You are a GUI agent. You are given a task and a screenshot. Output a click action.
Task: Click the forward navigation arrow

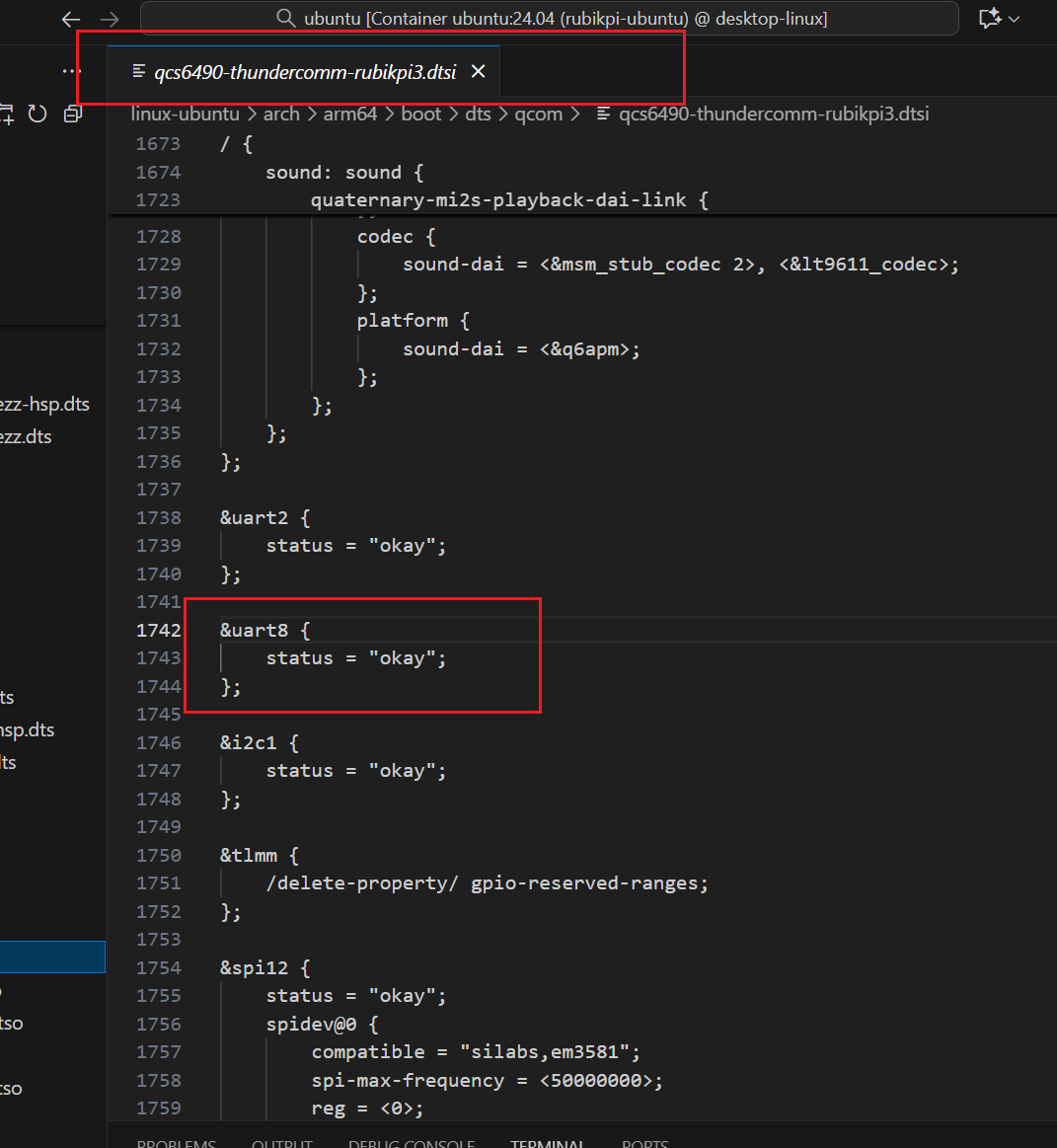110,19
